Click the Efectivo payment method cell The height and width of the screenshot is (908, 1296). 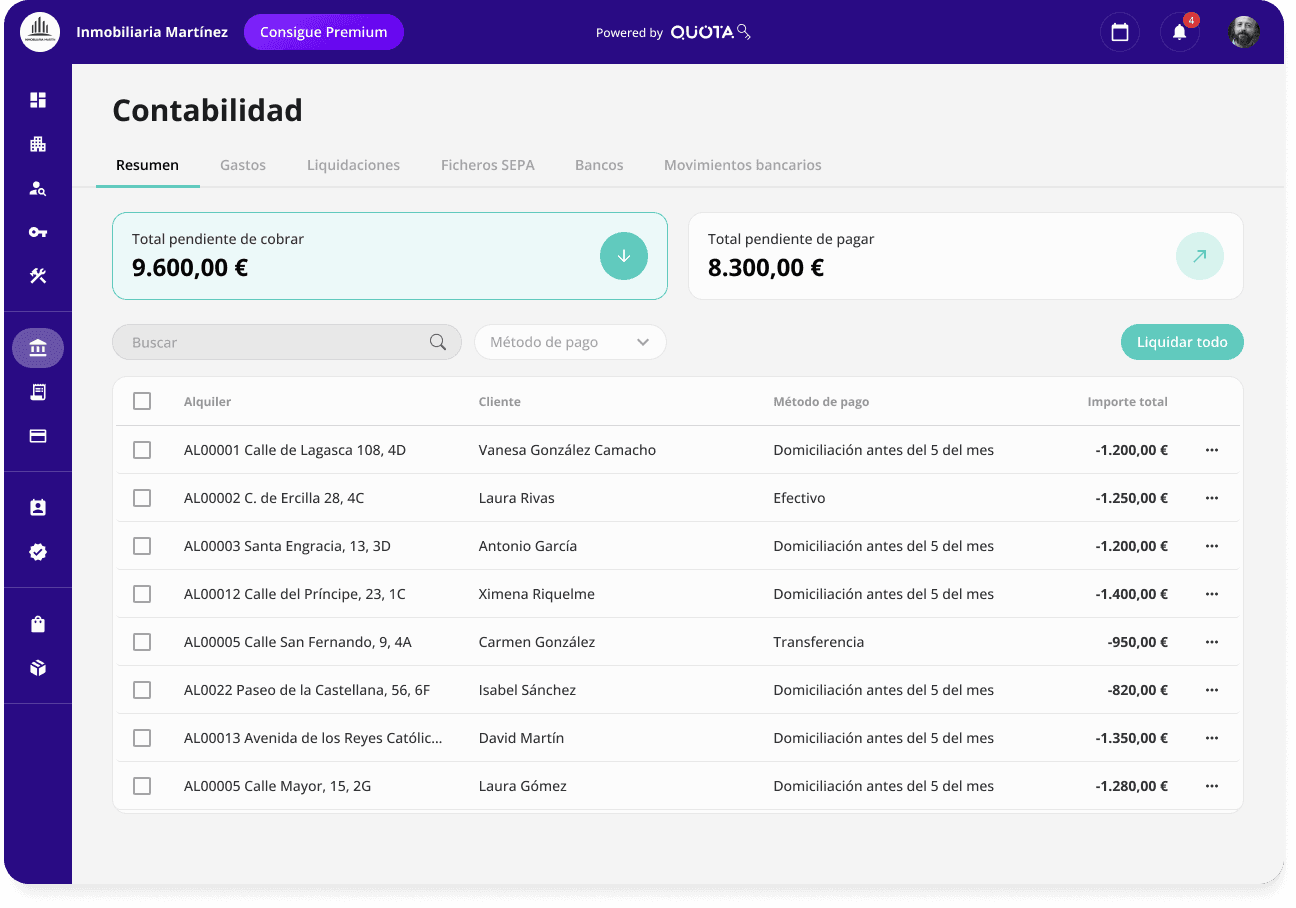(x=799, y=498)
